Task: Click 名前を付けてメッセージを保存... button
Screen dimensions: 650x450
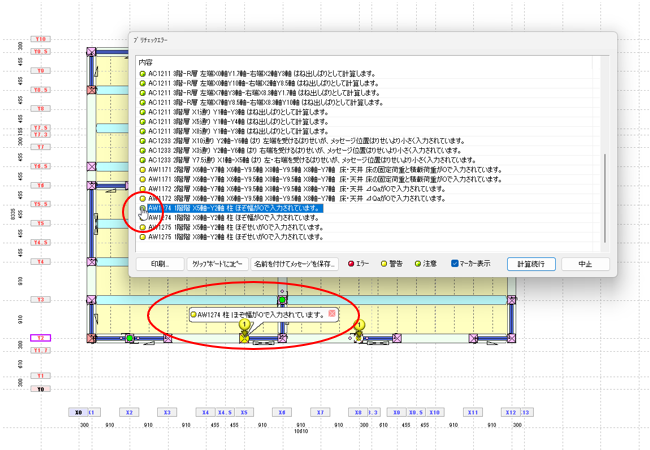Action: 294,264
